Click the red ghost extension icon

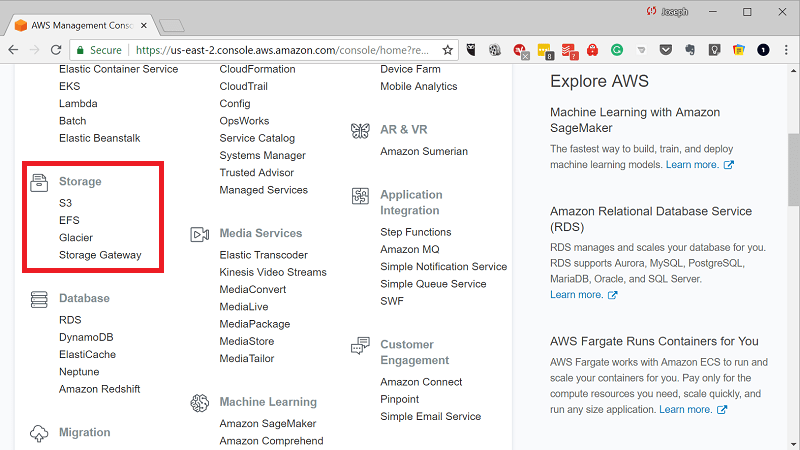pos(592,50)
